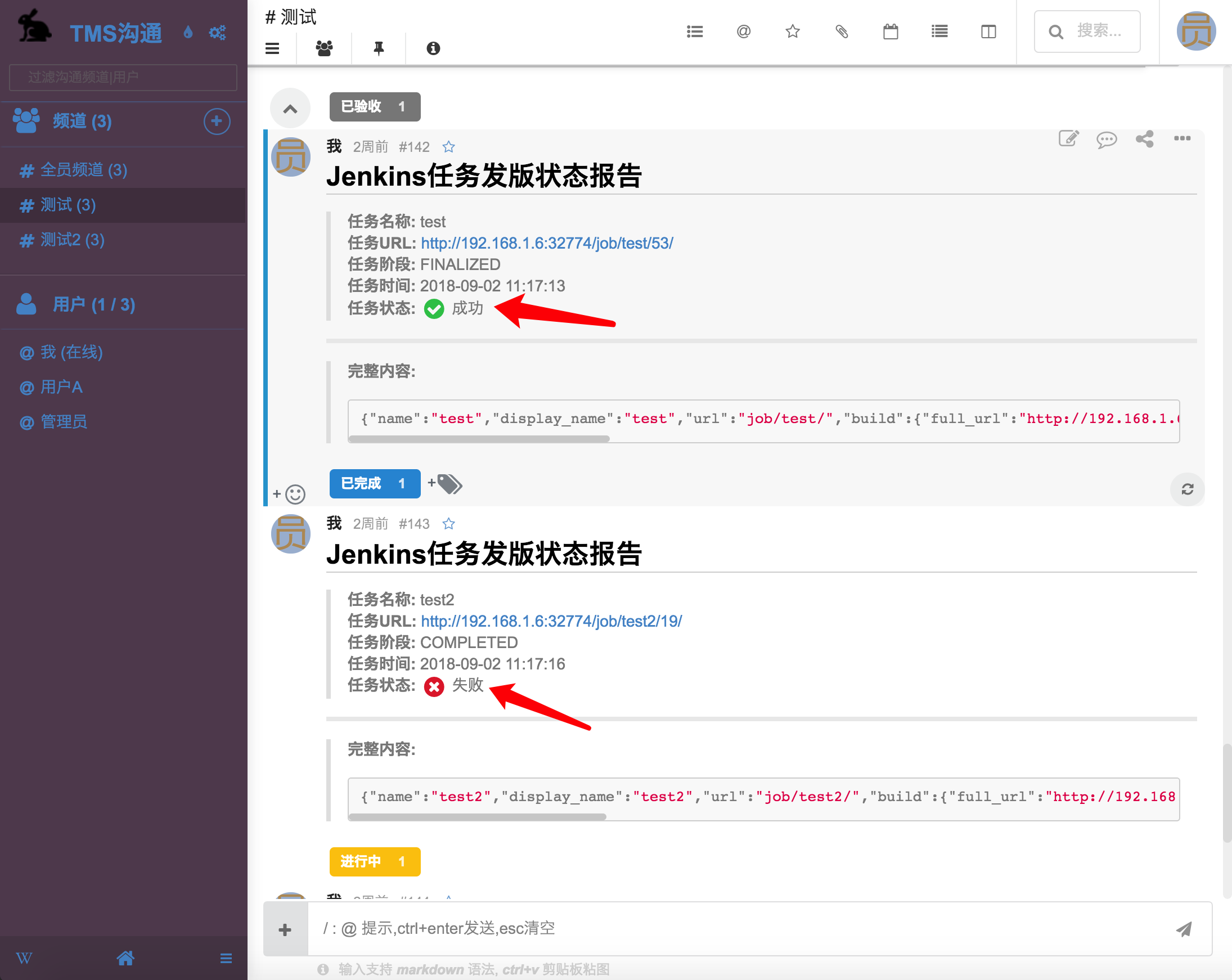Open Jenkins link job/test2/19/

[551, 621]
